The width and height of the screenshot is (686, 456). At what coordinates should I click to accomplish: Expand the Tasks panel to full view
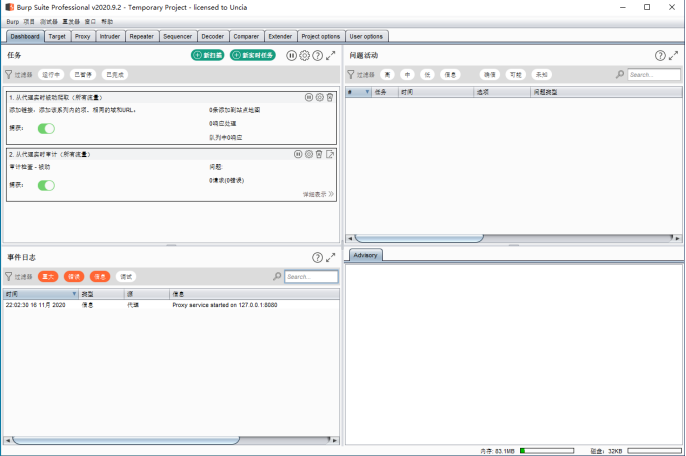(331, 56)
